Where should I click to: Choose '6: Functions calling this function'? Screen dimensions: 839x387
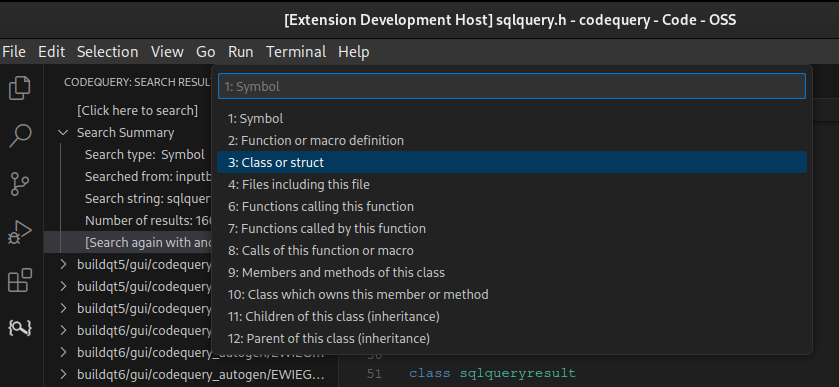512,206
